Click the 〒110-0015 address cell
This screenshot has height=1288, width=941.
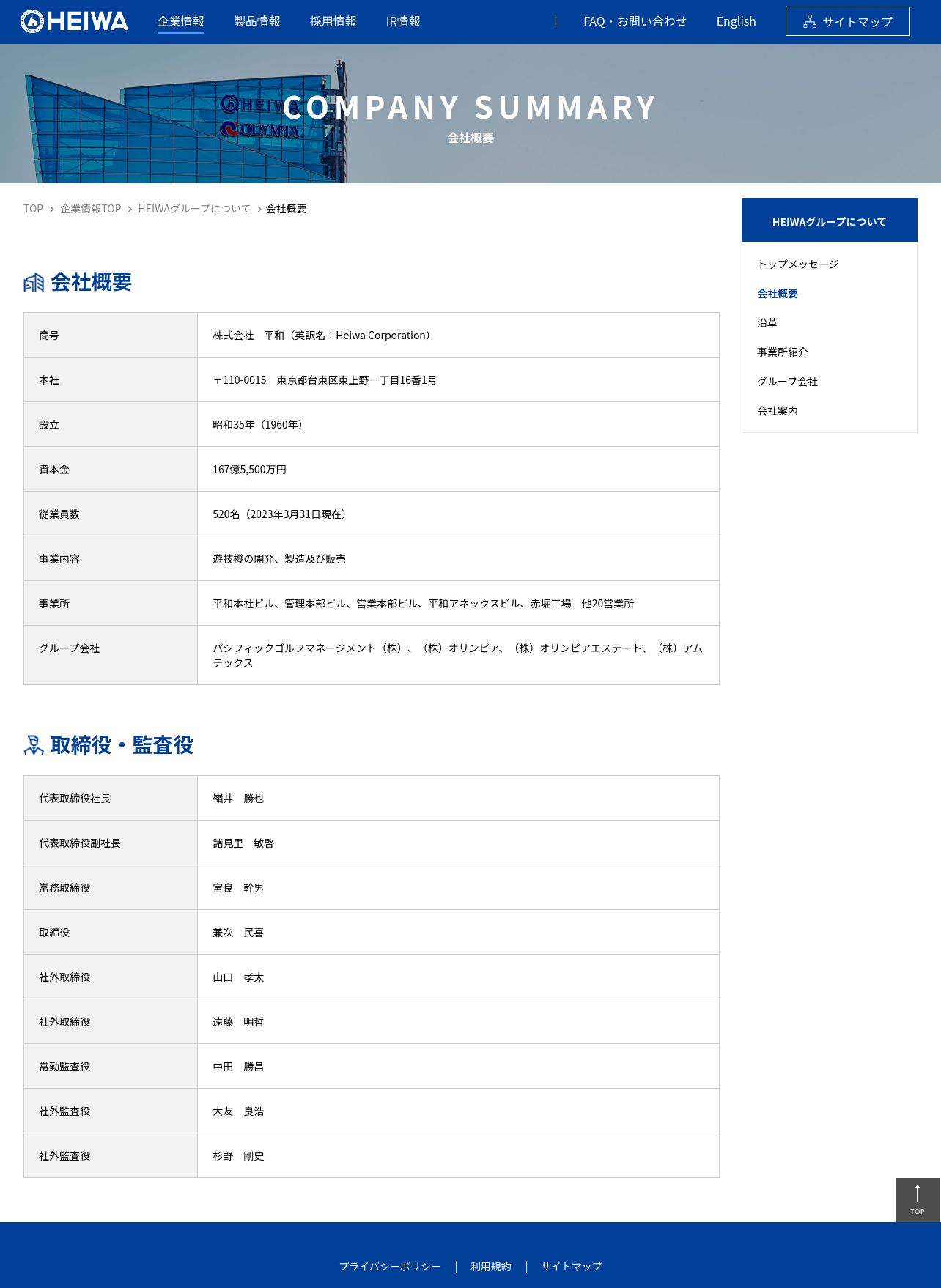point(459,380)
